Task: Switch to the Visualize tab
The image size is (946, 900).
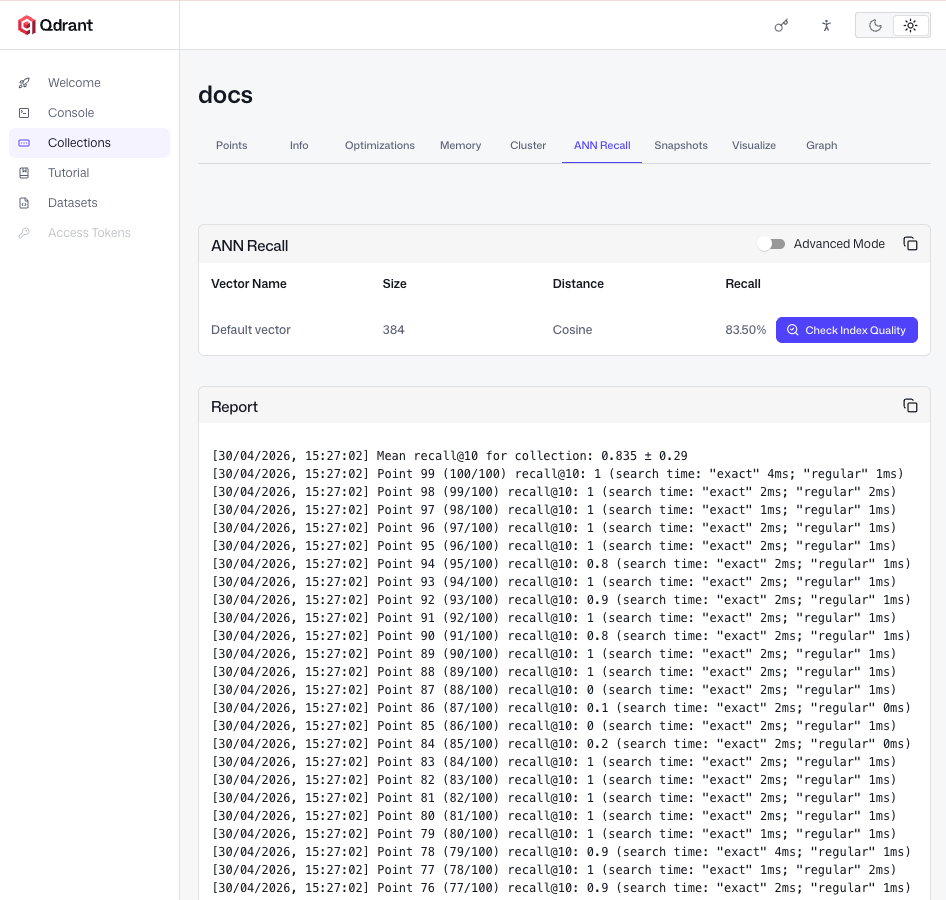Action: 754,145
